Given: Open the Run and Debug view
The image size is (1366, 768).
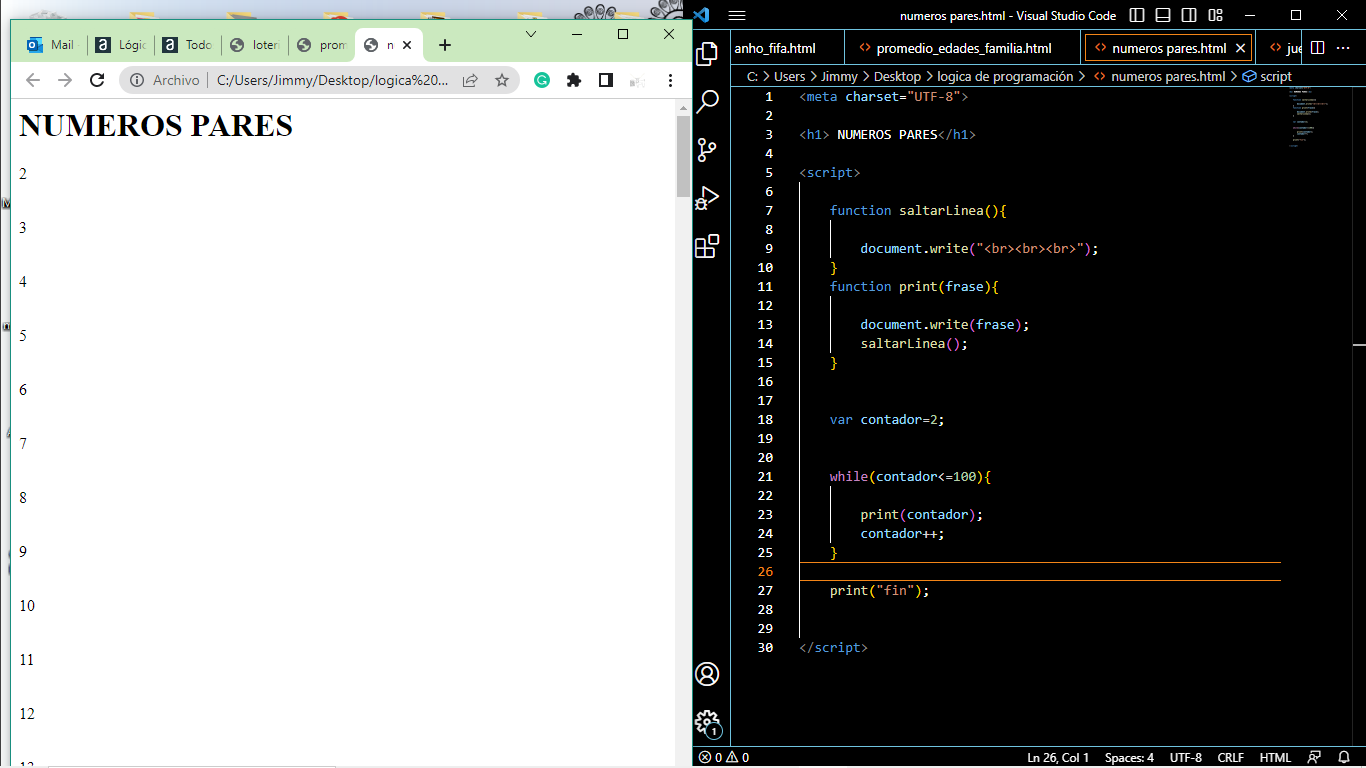Looking at the screenshot, I should [x=707, y=198].
